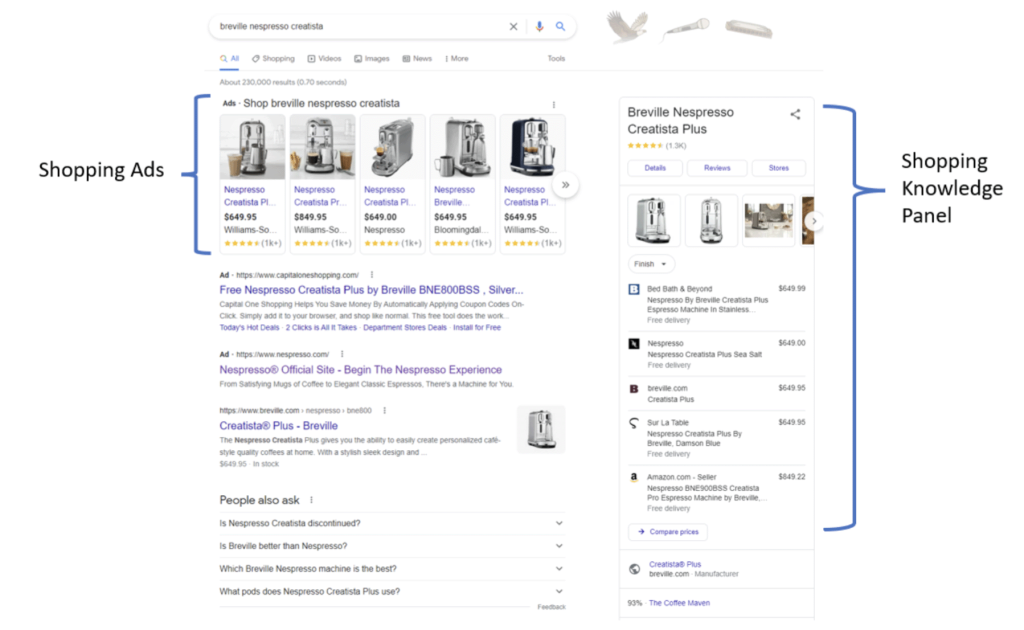Switch to the Shopping tab
Screen dimensions: 1024x630
coord(274,59)
